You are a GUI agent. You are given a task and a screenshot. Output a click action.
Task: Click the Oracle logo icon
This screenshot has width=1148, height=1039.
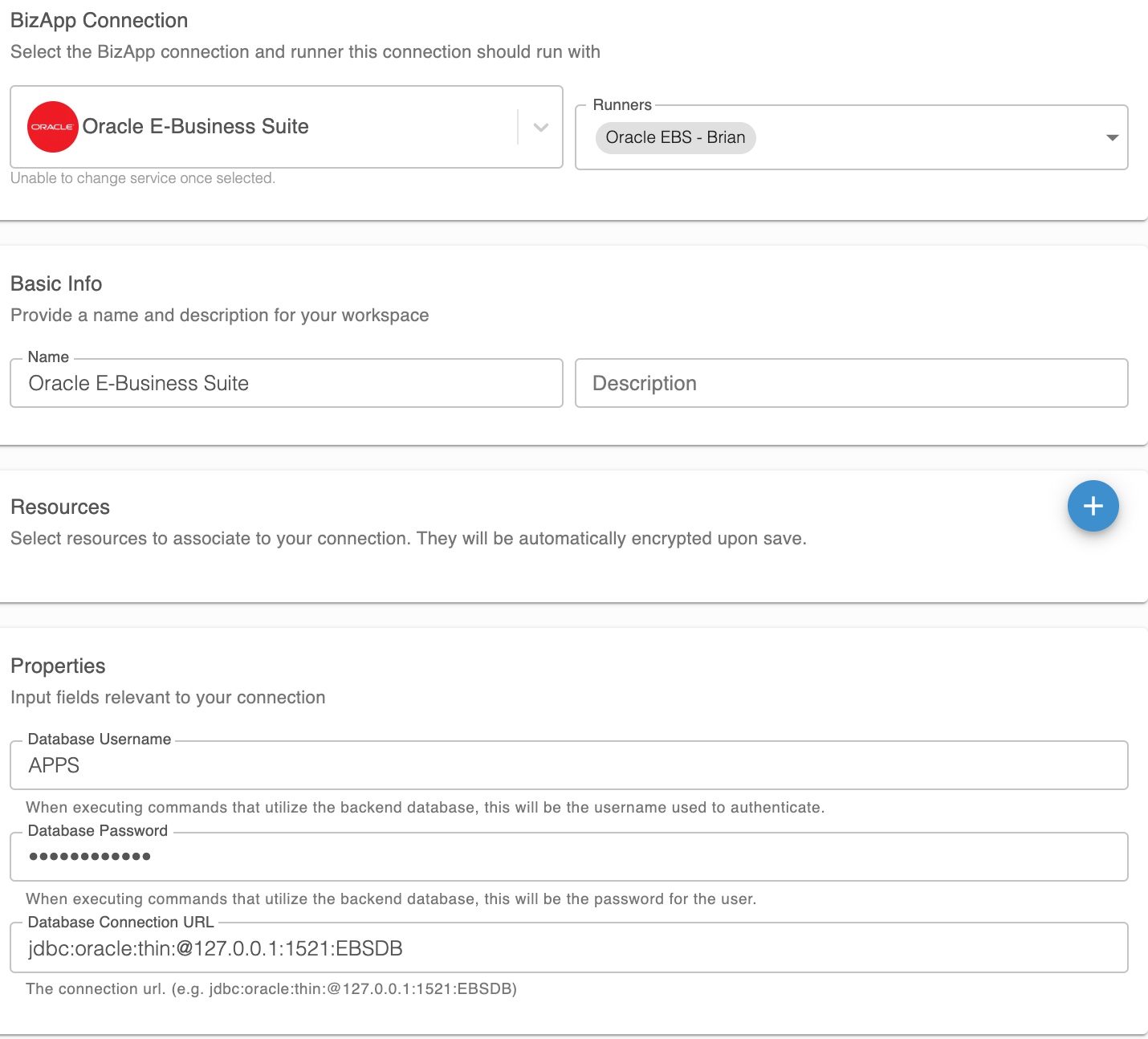[53, 127]
